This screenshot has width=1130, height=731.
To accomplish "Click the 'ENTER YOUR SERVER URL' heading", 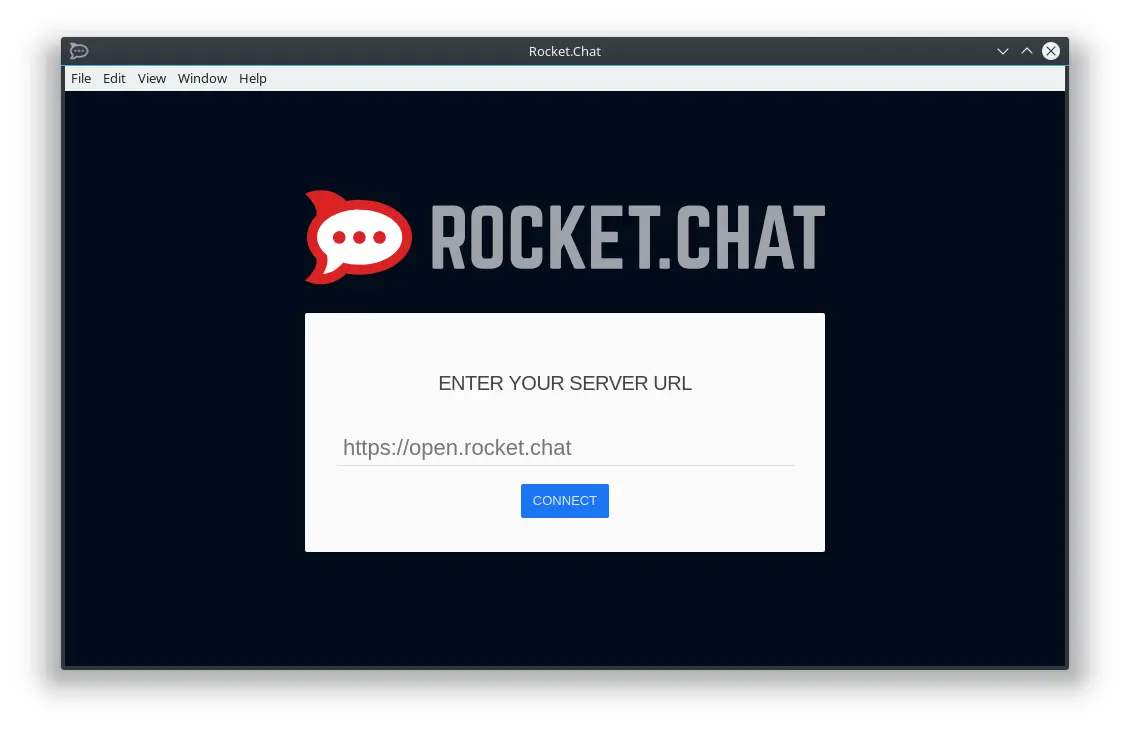I will 564,384.
